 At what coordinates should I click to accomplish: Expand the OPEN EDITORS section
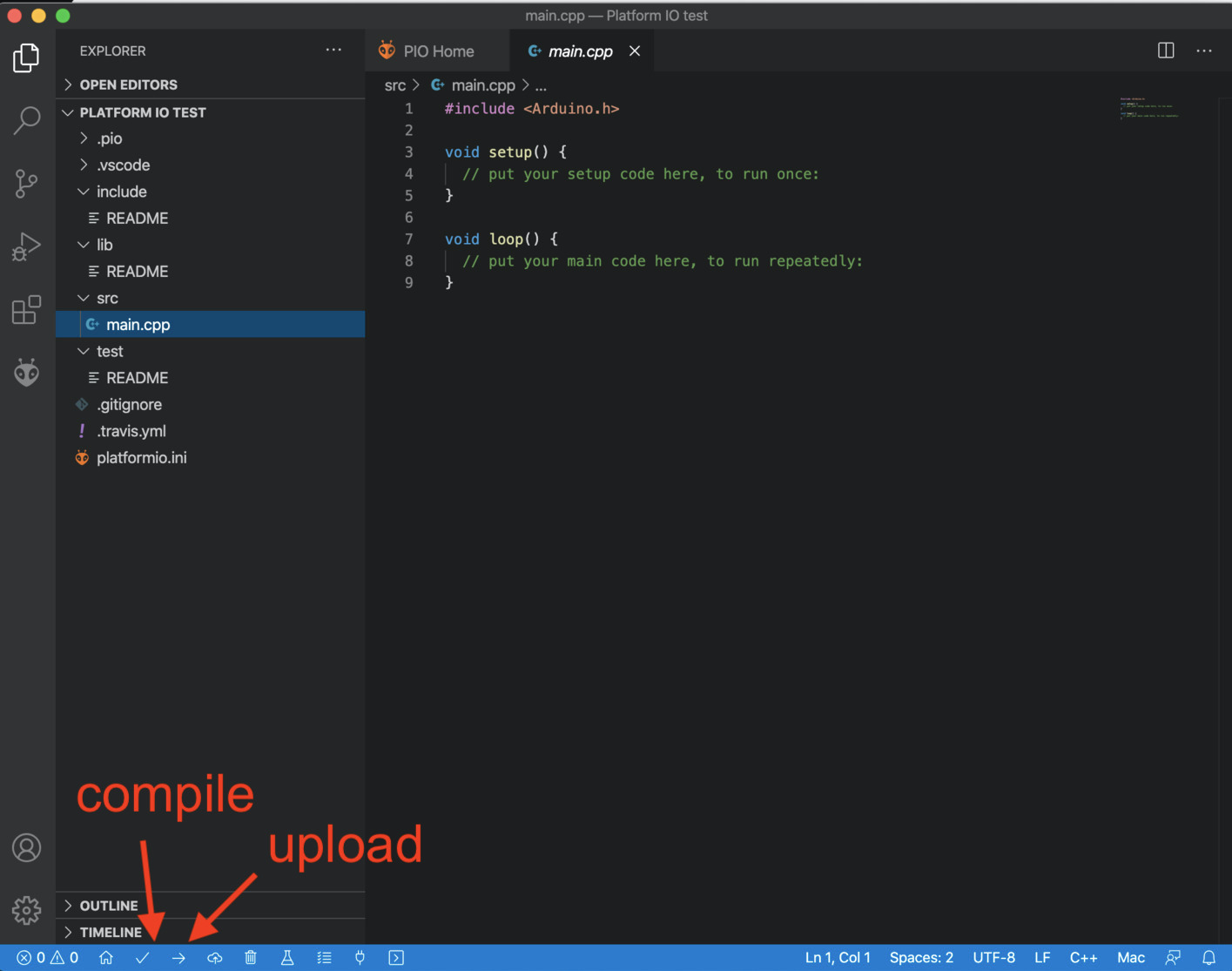click(x=210, y=84)
